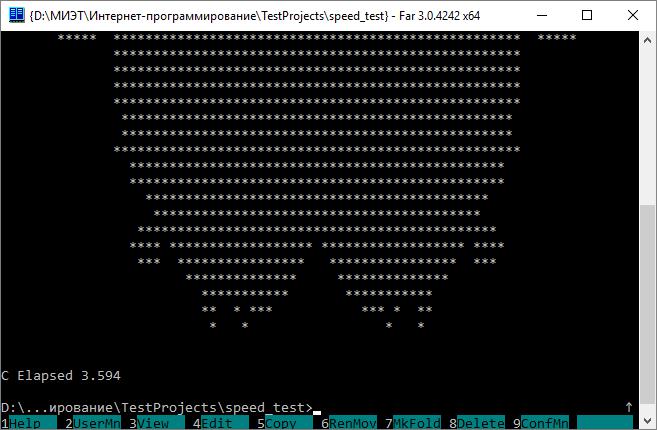Choose 8Delete in the key bar
This screenshot has height=430, width=657.
(476, 423)
